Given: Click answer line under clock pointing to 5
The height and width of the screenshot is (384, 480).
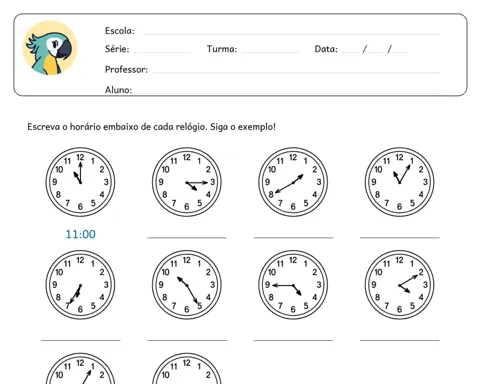Looking at the screenshot, I should tap(187, 340).
